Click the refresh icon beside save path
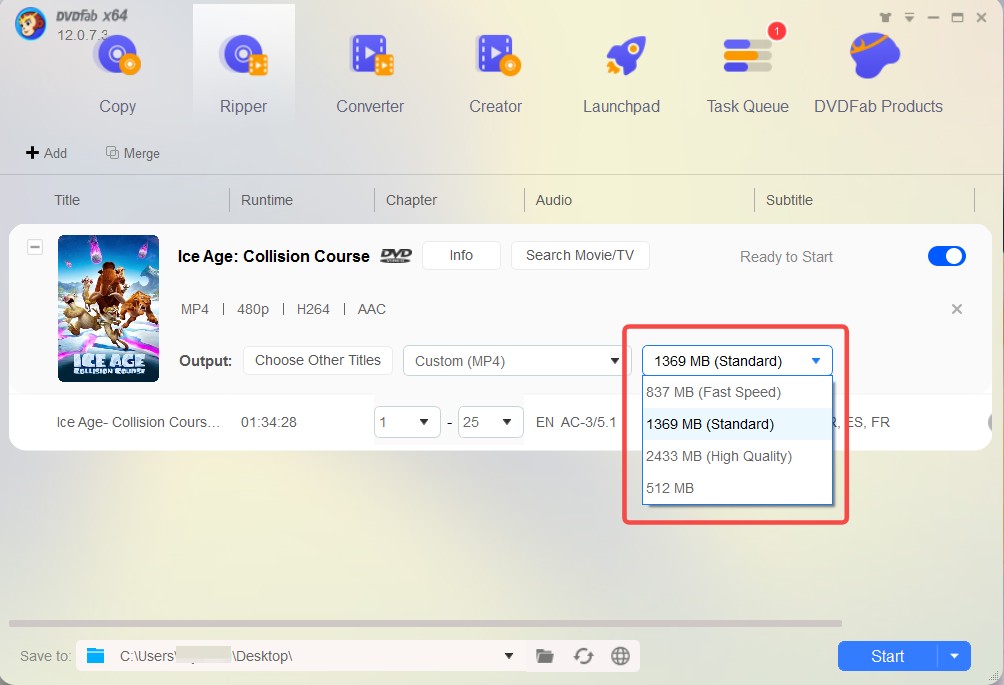The height and width of the screenshot is (685, 1004). click(583, 656)
